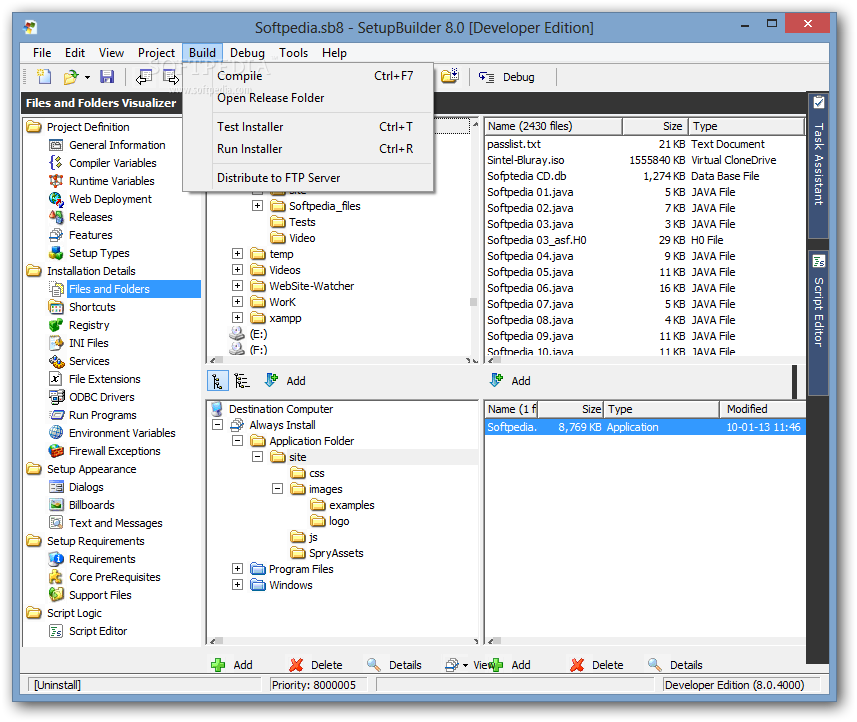Click the Script Editor sidebar icon

56,631
